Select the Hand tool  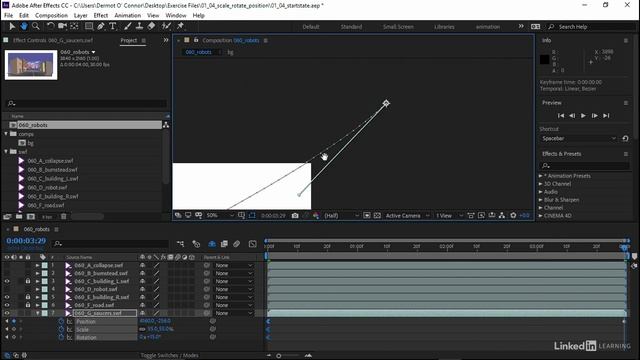[24, 26]
